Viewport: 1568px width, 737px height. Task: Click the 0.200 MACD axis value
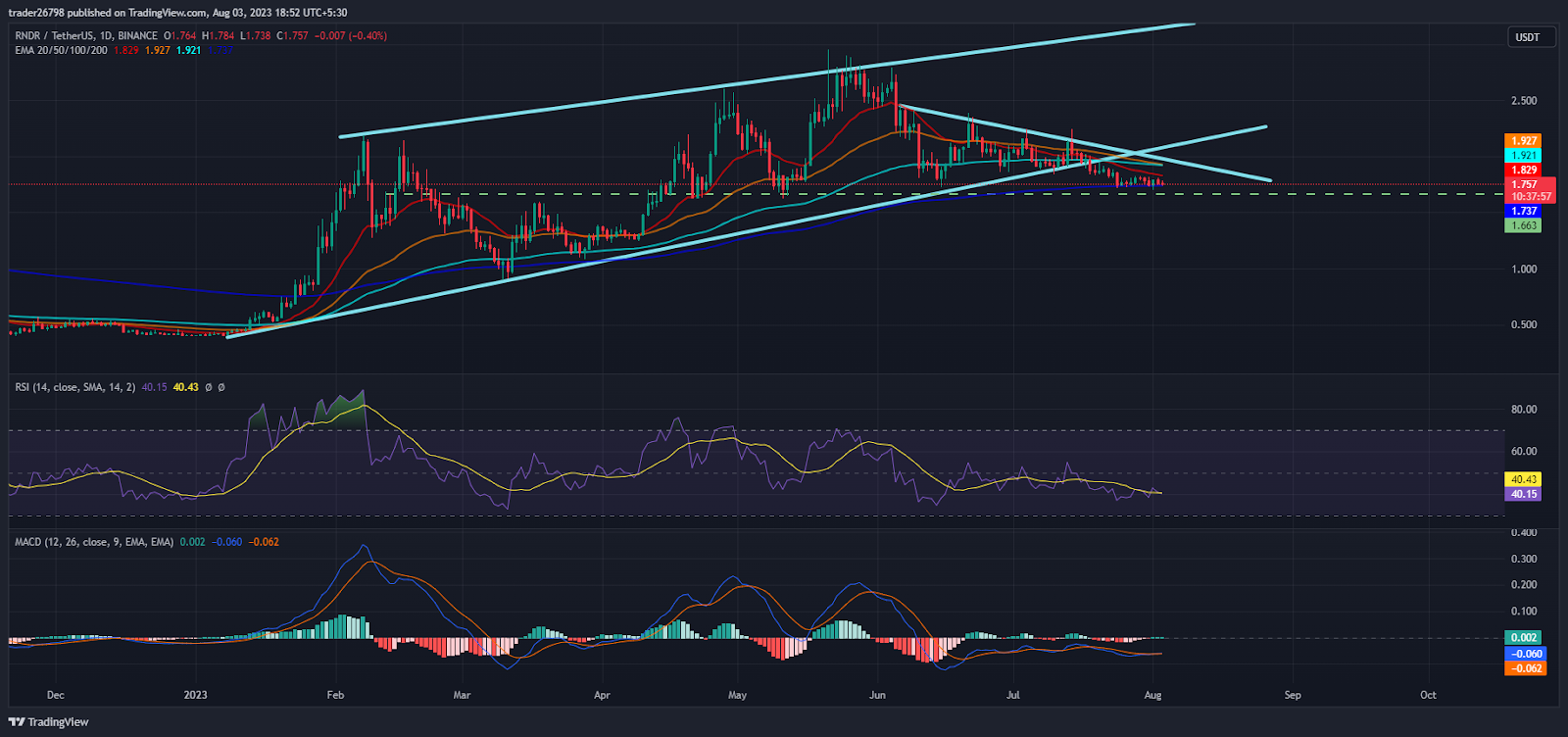[1524, 585]
